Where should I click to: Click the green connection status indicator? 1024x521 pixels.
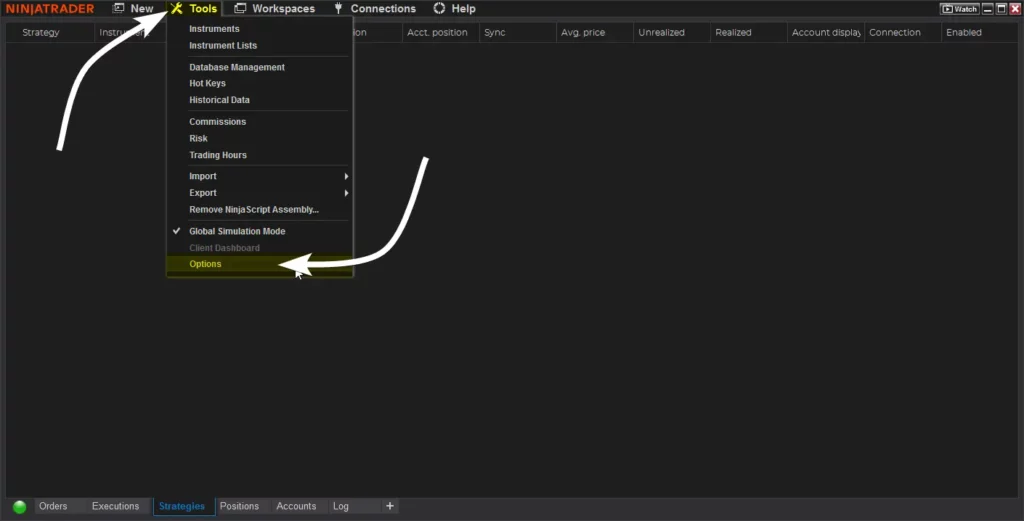[x=20, y=507]
